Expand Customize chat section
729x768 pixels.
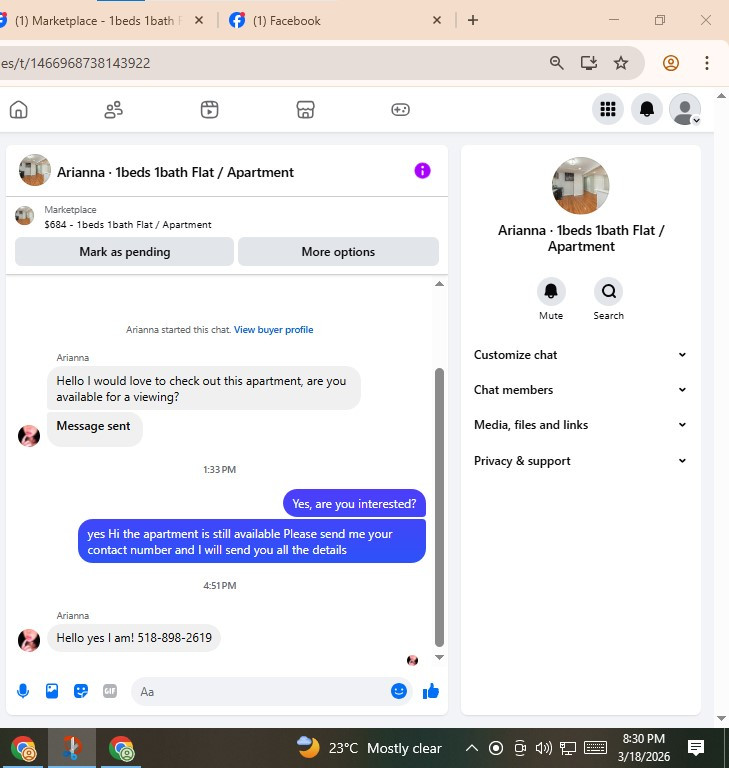coord(580,355)
